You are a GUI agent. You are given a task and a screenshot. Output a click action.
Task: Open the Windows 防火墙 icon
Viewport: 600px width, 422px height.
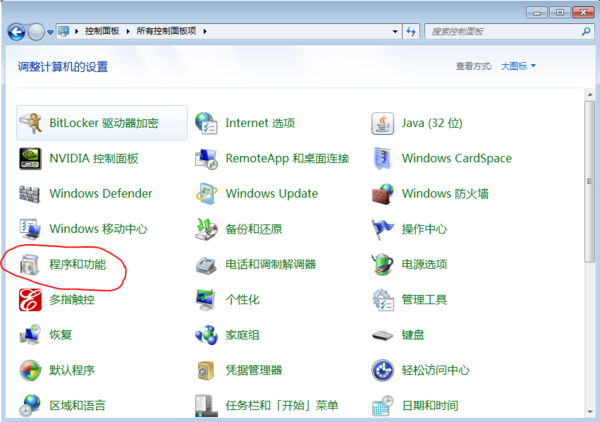click(382, 194)
